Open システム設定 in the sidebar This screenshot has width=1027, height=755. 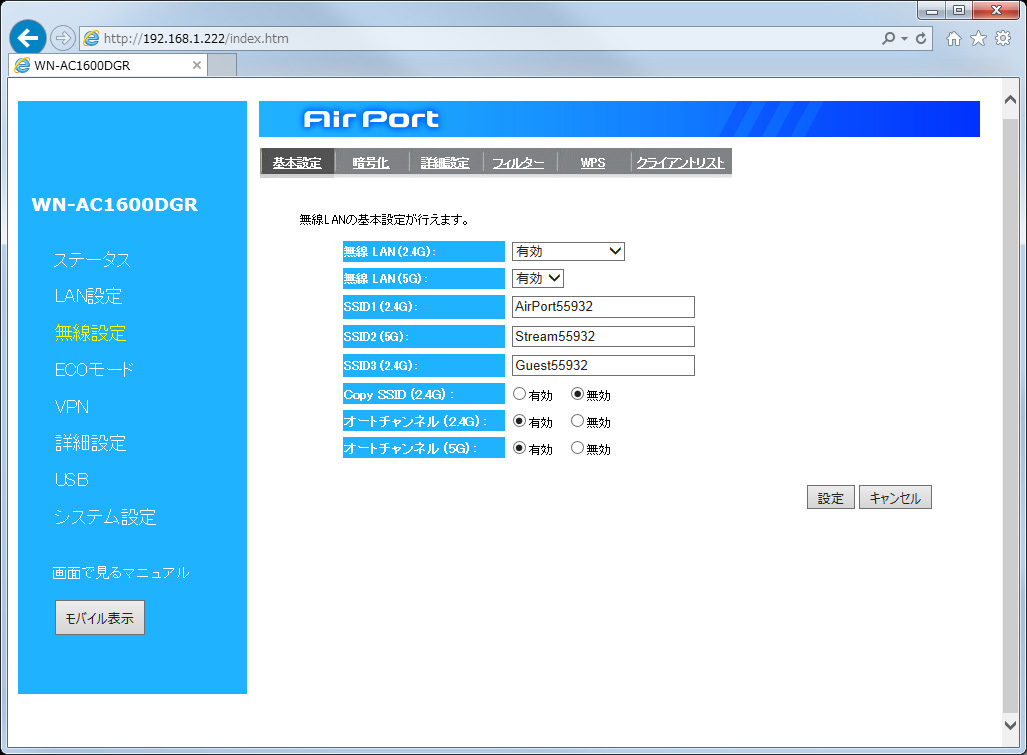pyautogui.click(x=105, y=517)
